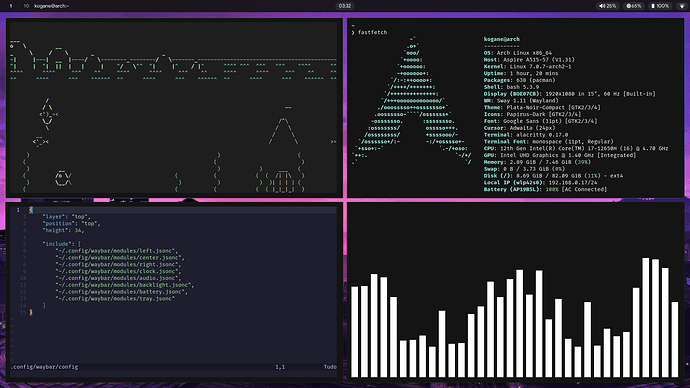Click the .config/waybar/config filename in status line

pyautogui.click(x=44, y=366)
